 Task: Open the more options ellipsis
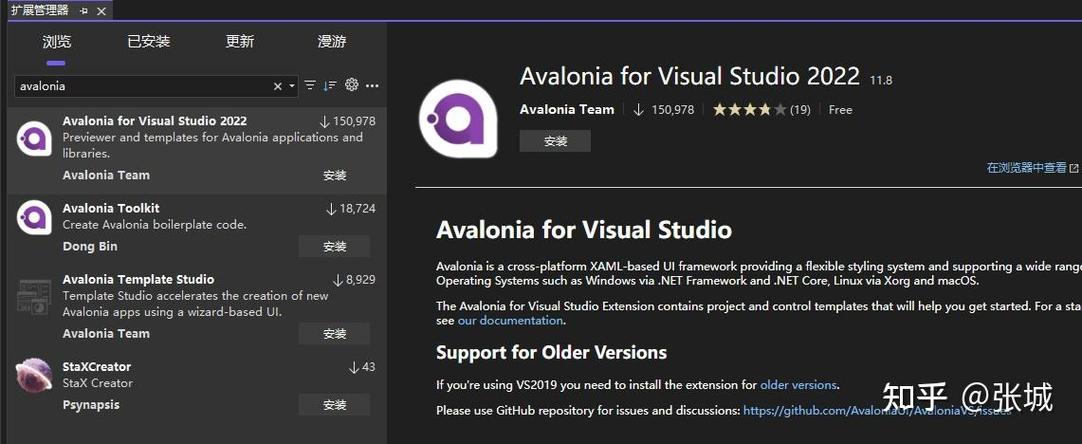click(x=373, y=86)
